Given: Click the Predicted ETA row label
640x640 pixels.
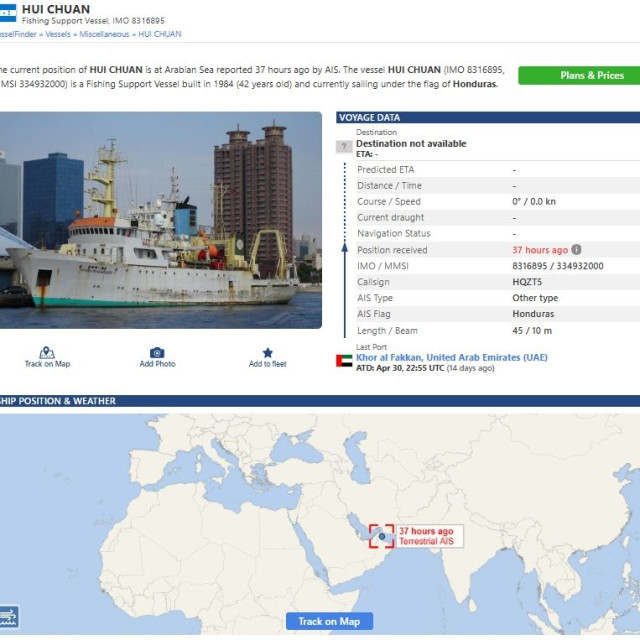Looking at the screenshot, I should 386,169.
